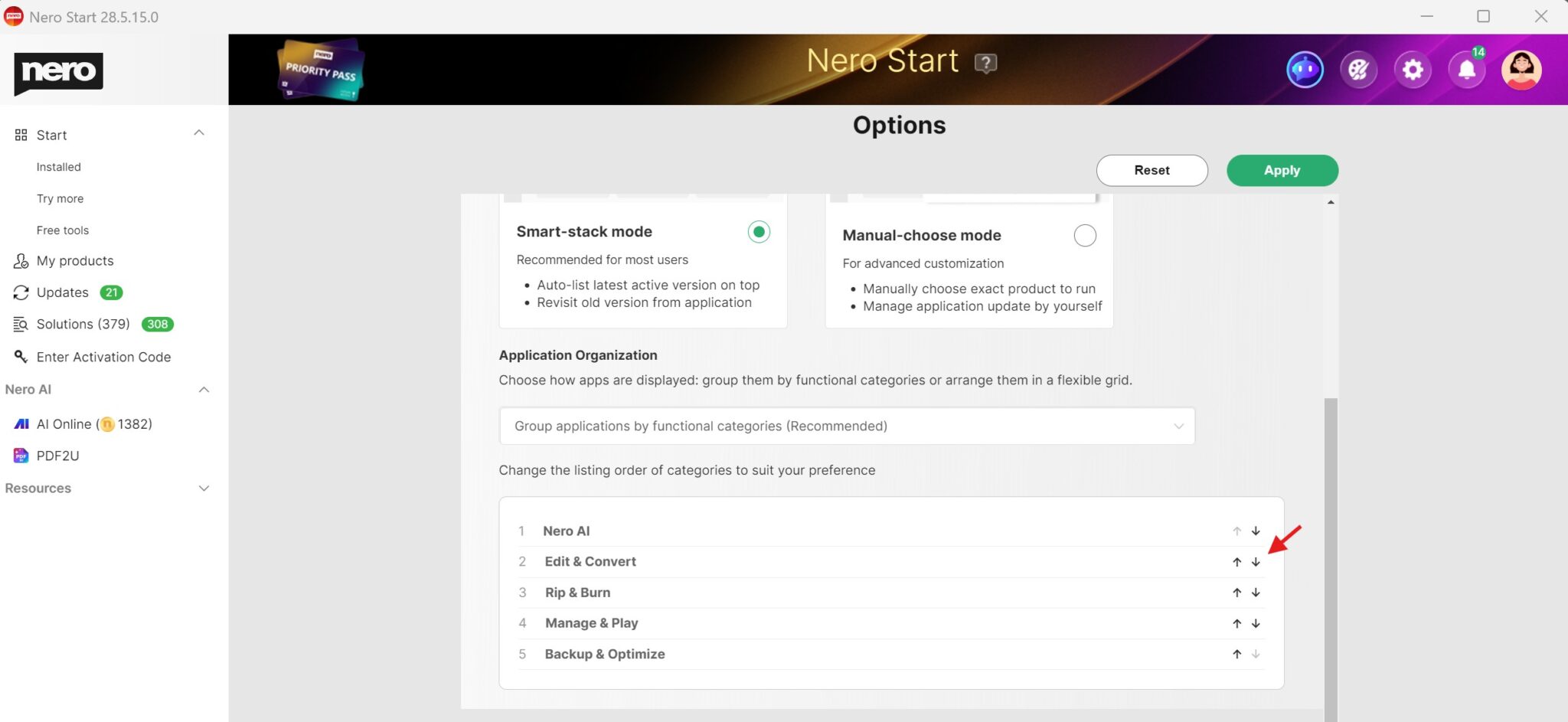Viewport: 1568px width, 722px height.
Task: Click the help question mark beside Nero Start title
Action: pos(985,63)
